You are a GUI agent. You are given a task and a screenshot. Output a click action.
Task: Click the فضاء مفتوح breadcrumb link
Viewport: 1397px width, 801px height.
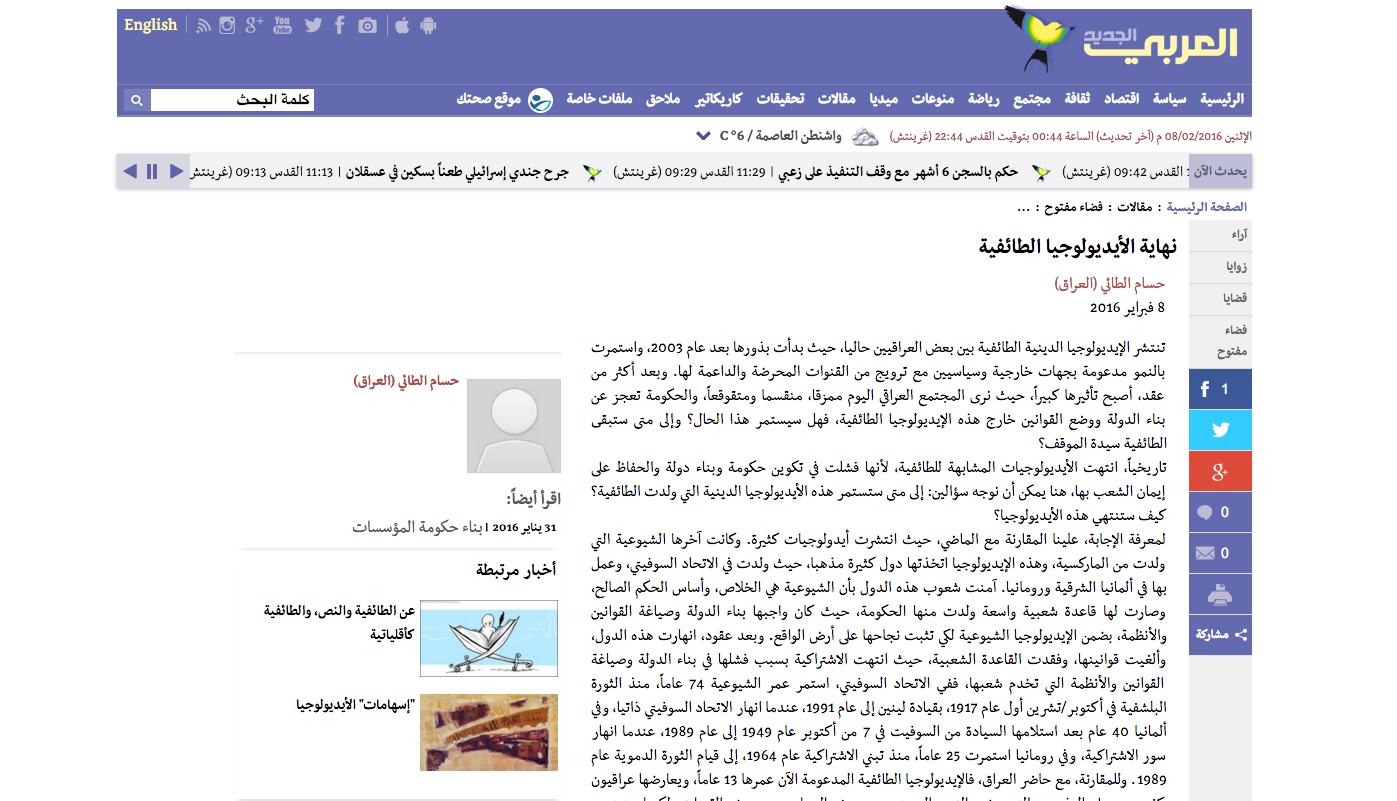pyautogui.click(x=1073, y=207)
